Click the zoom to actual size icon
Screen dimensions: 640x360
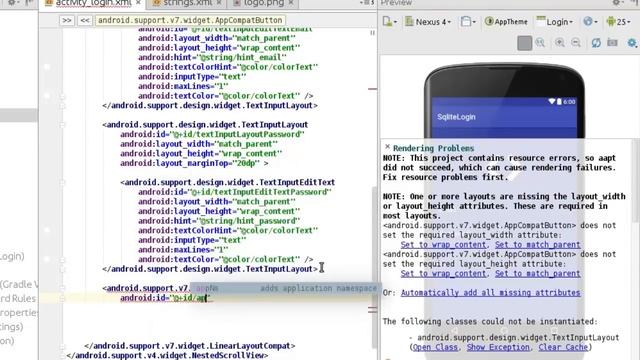pos(540,43)
